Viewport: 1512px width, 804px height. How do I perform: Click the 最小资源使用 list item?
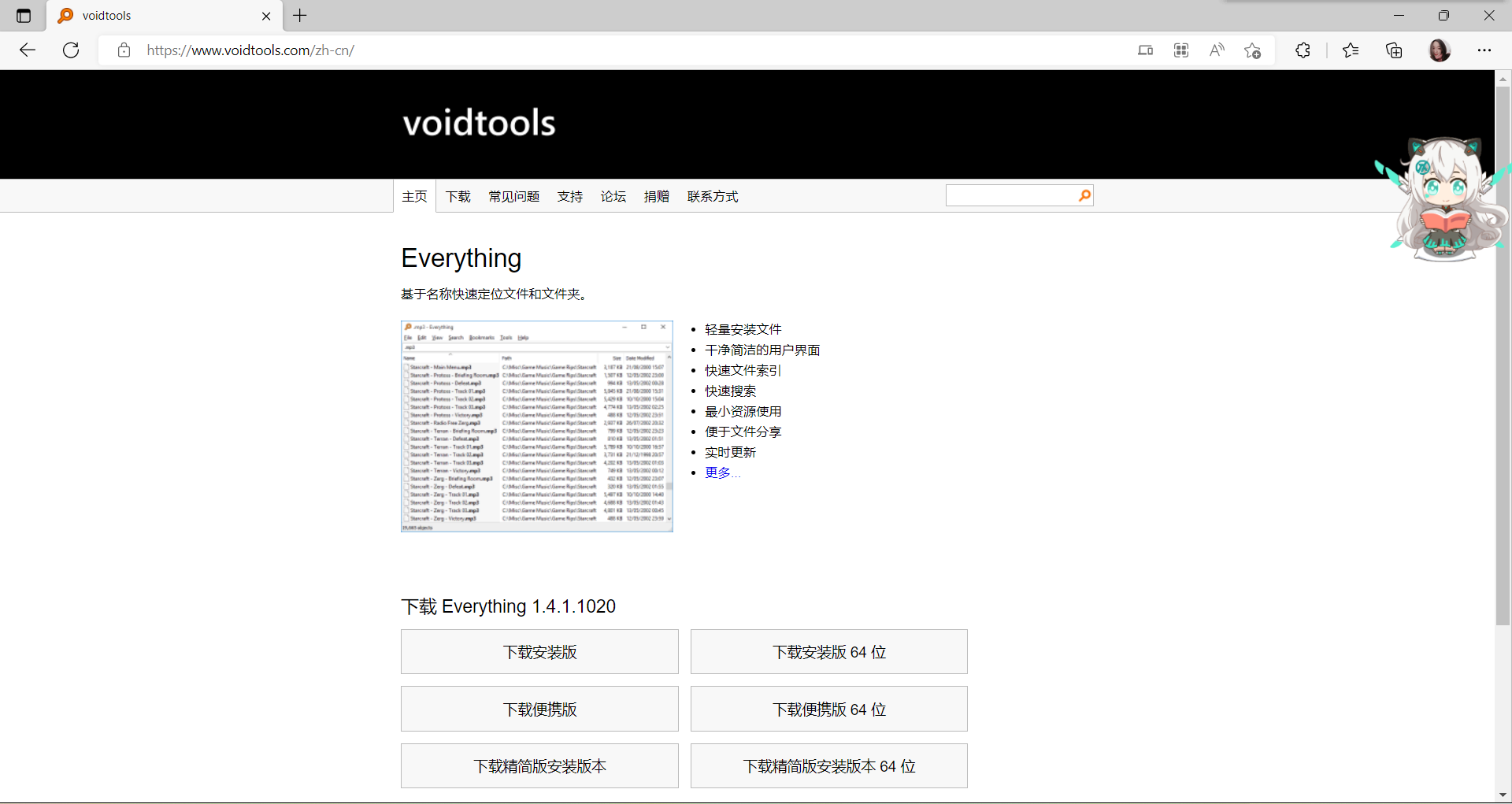[x=743, y=411]
